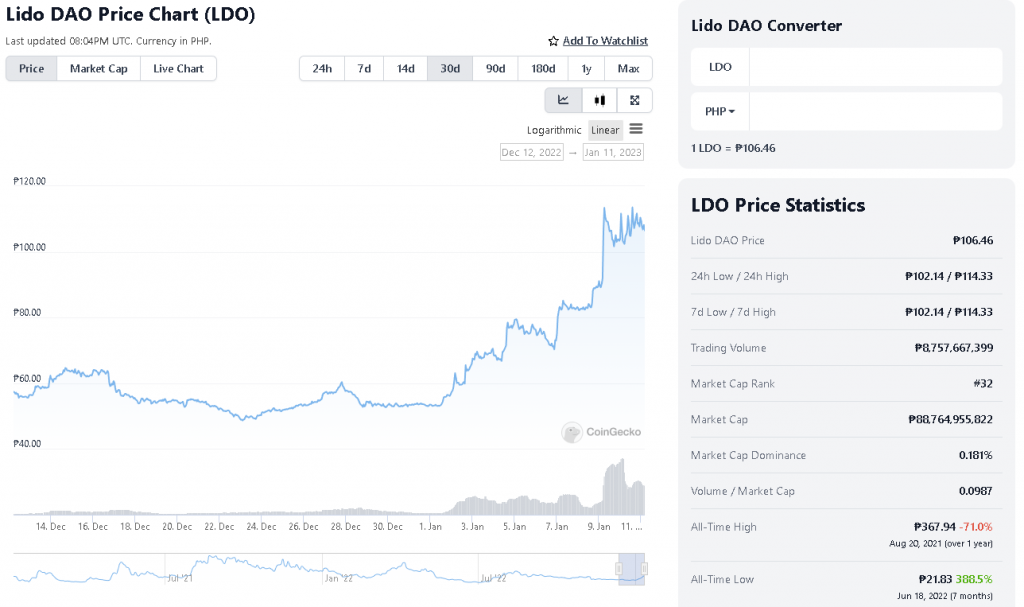The width and height of the screenshot is (1024, 607).
Task: Select the Price tab
Action: pos(31,69)
